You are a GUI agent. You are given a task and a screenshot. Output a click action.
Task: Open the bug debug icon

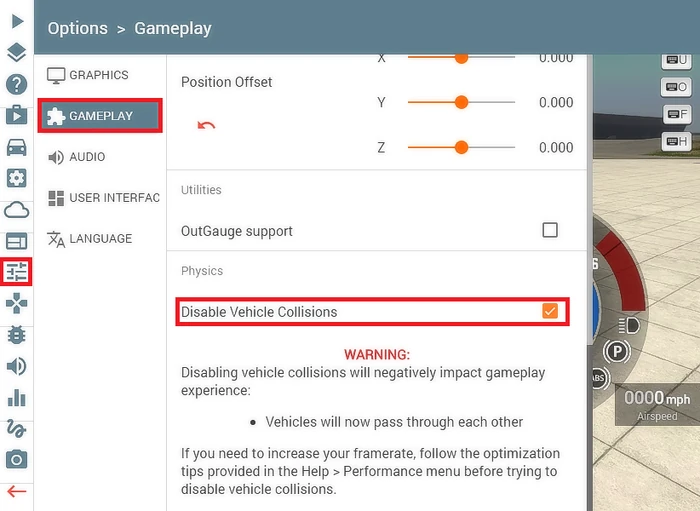[17, 335]
